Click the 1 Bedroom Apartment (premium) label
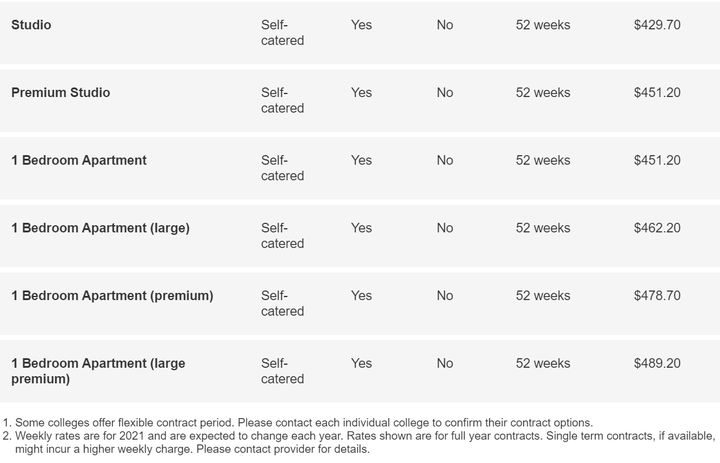The width and height of the screenshot is (720, 463). [x=112, y=296]
